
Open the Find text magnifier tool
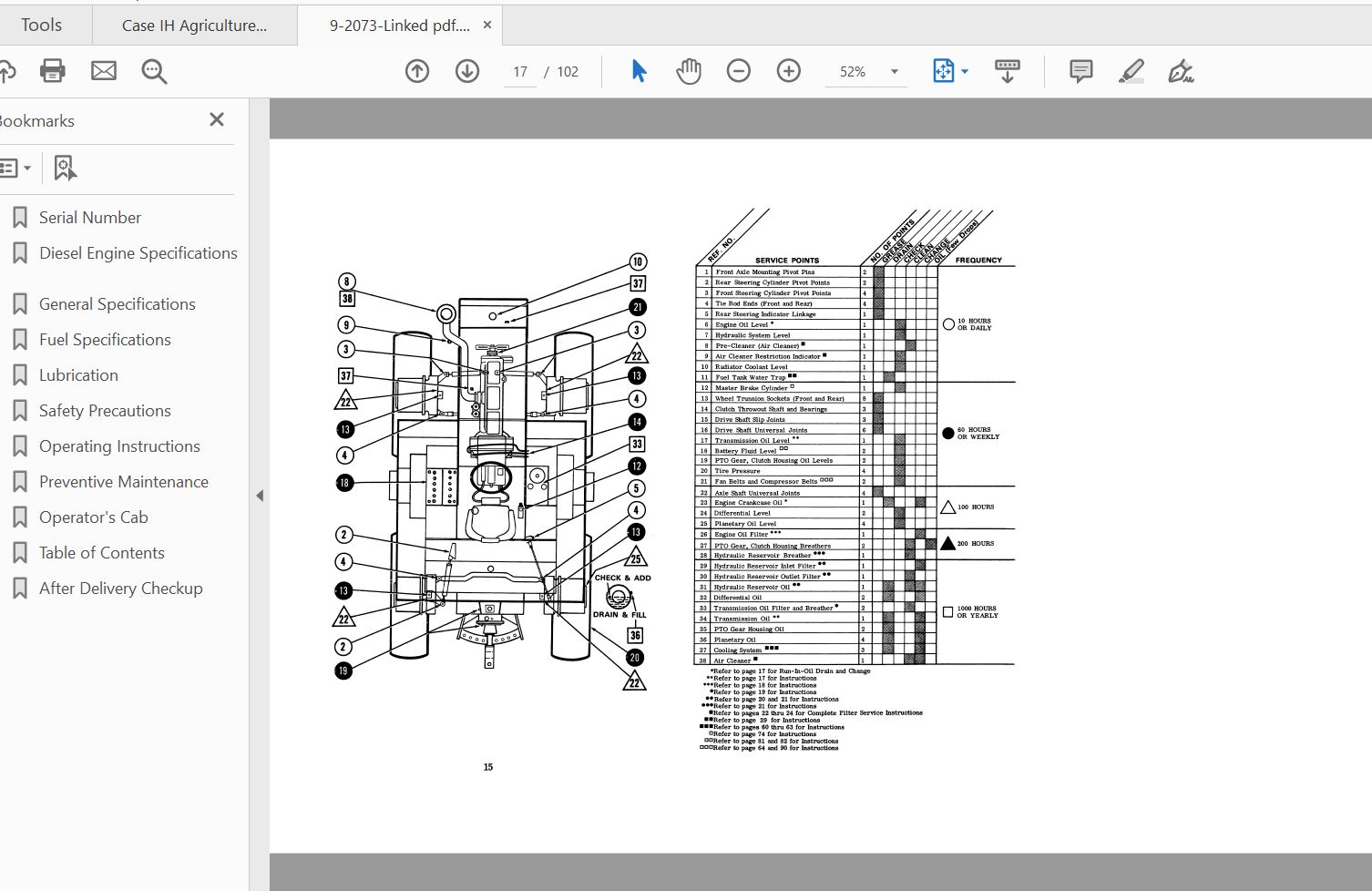(x=154, y=71)
